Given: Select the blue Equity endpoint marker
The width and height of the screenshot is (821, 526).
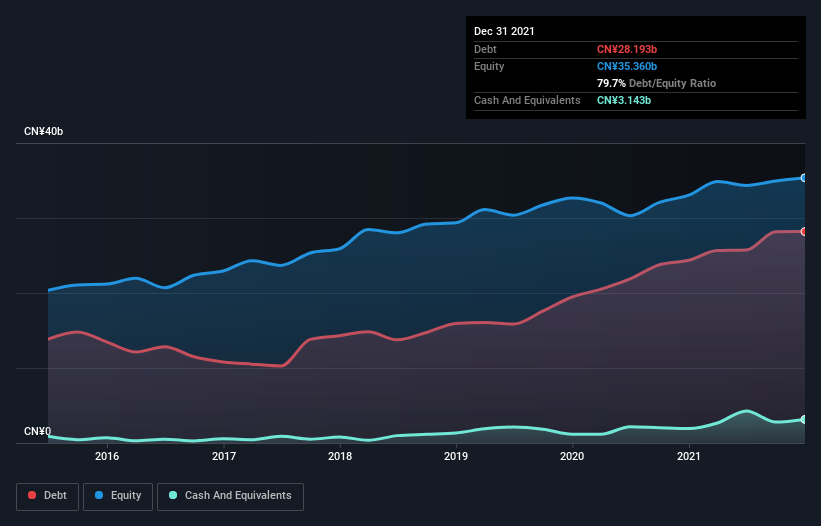Looking at the screenshot, I should 804,178.
